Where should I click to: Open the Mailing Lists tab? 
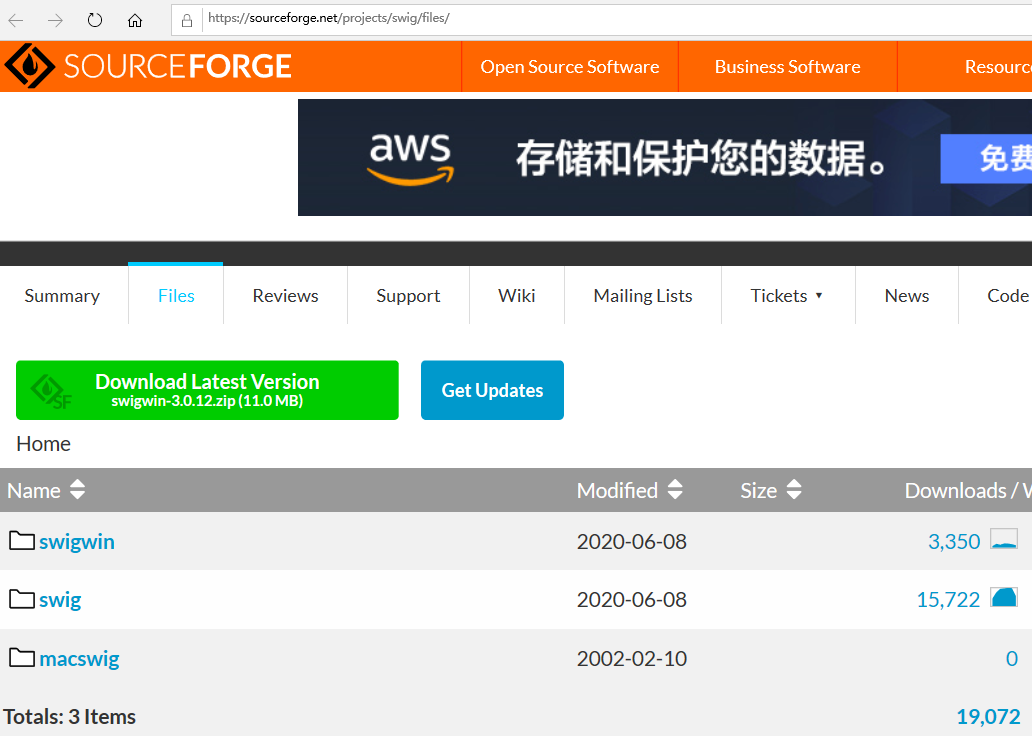coord(643,296)
